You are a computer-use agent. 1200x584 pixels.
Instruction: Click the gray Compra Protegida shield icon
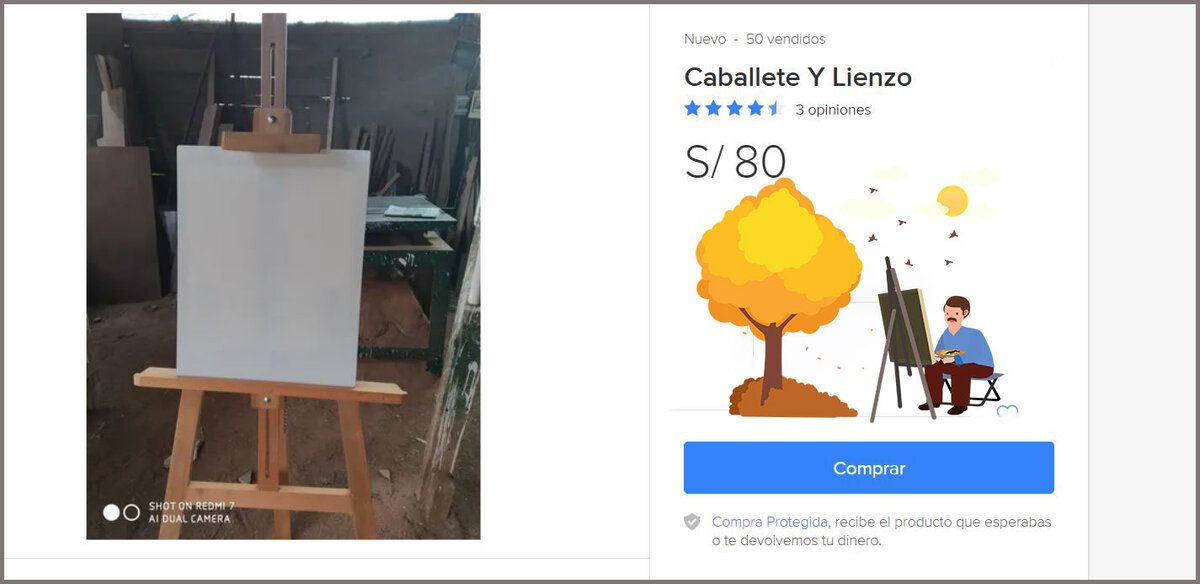point(692,522)
